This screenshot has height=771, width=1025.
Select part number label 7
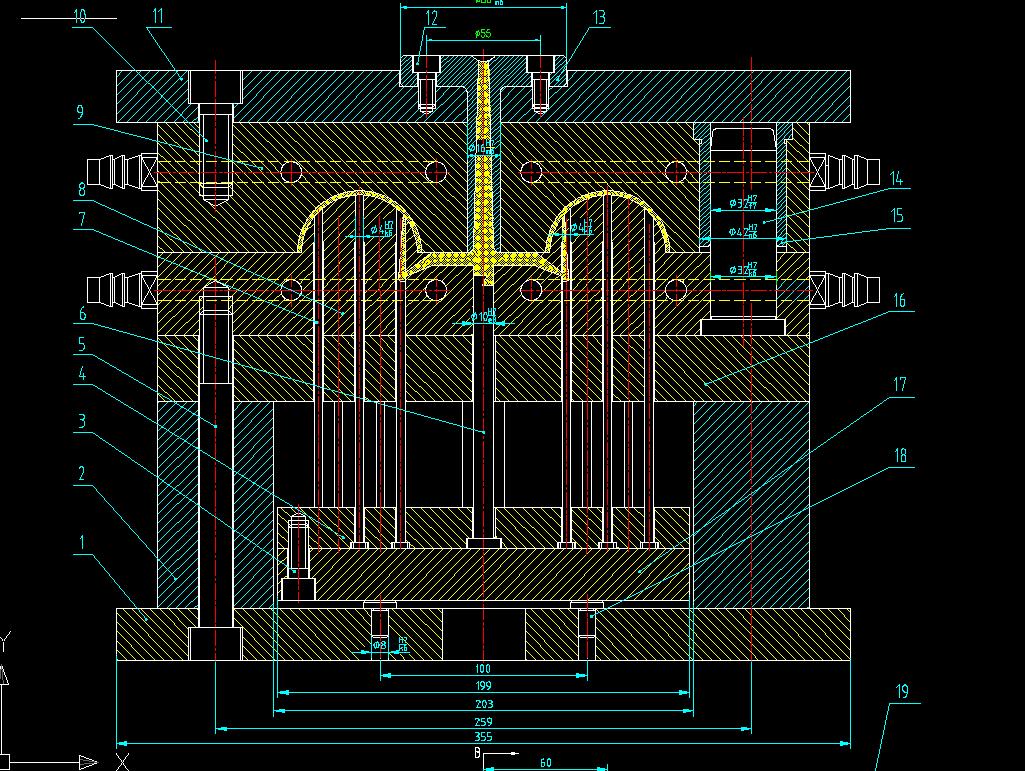82,218
